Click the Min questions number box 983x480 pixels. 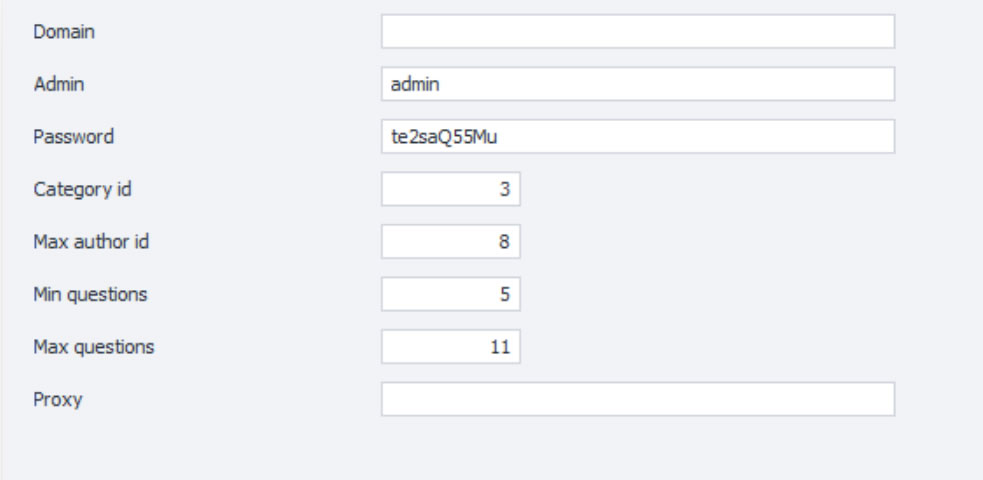450,295
